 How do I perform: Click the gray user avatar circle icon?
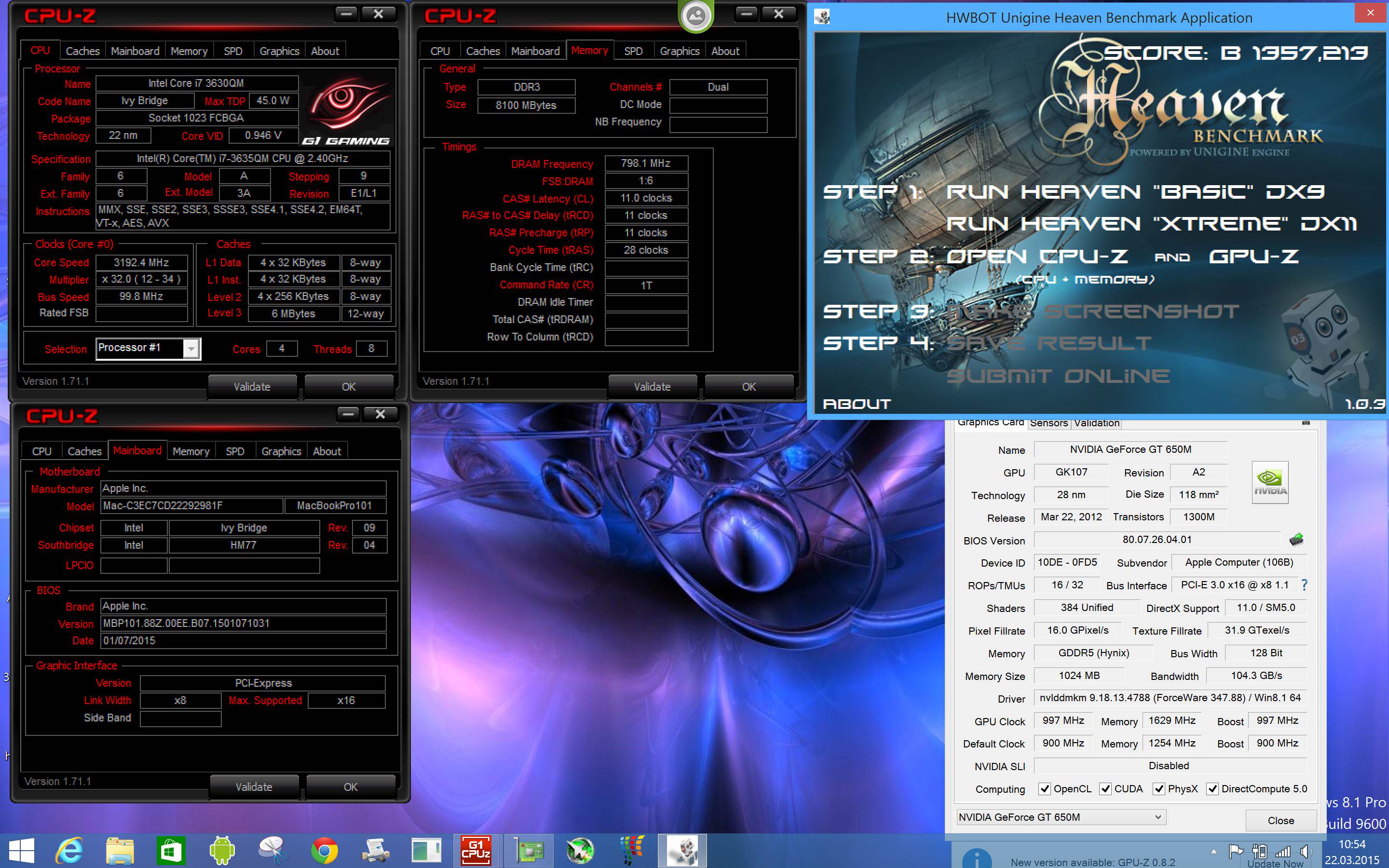[696, 15]
